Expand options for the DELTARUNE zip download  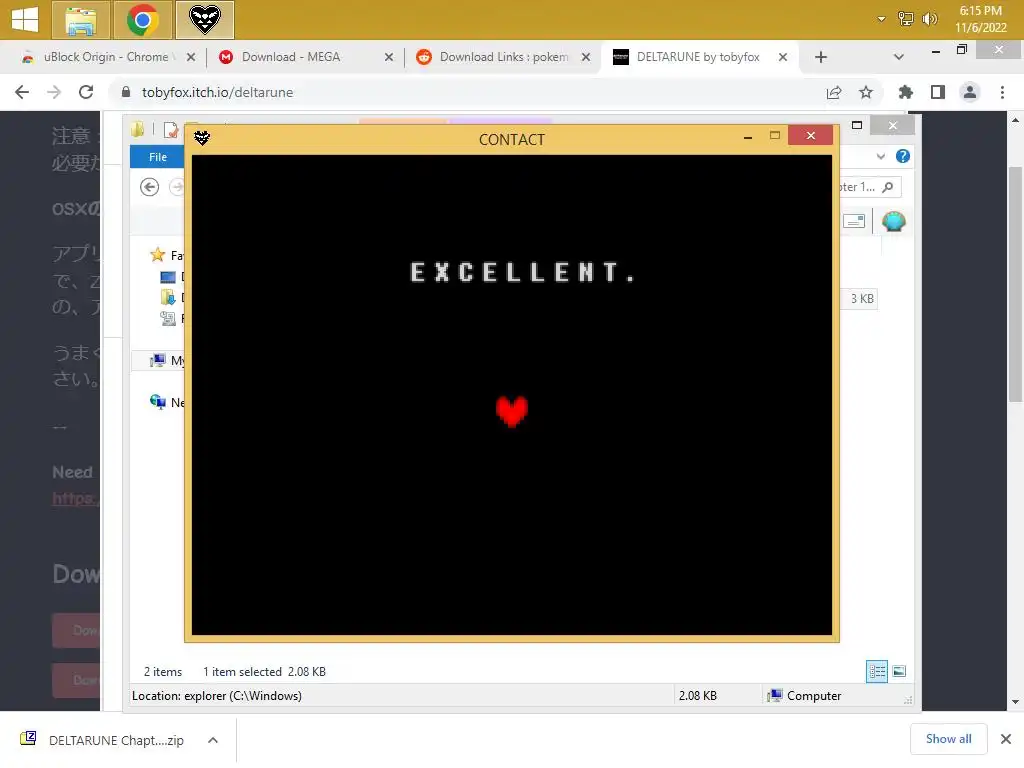coord(213,740)
